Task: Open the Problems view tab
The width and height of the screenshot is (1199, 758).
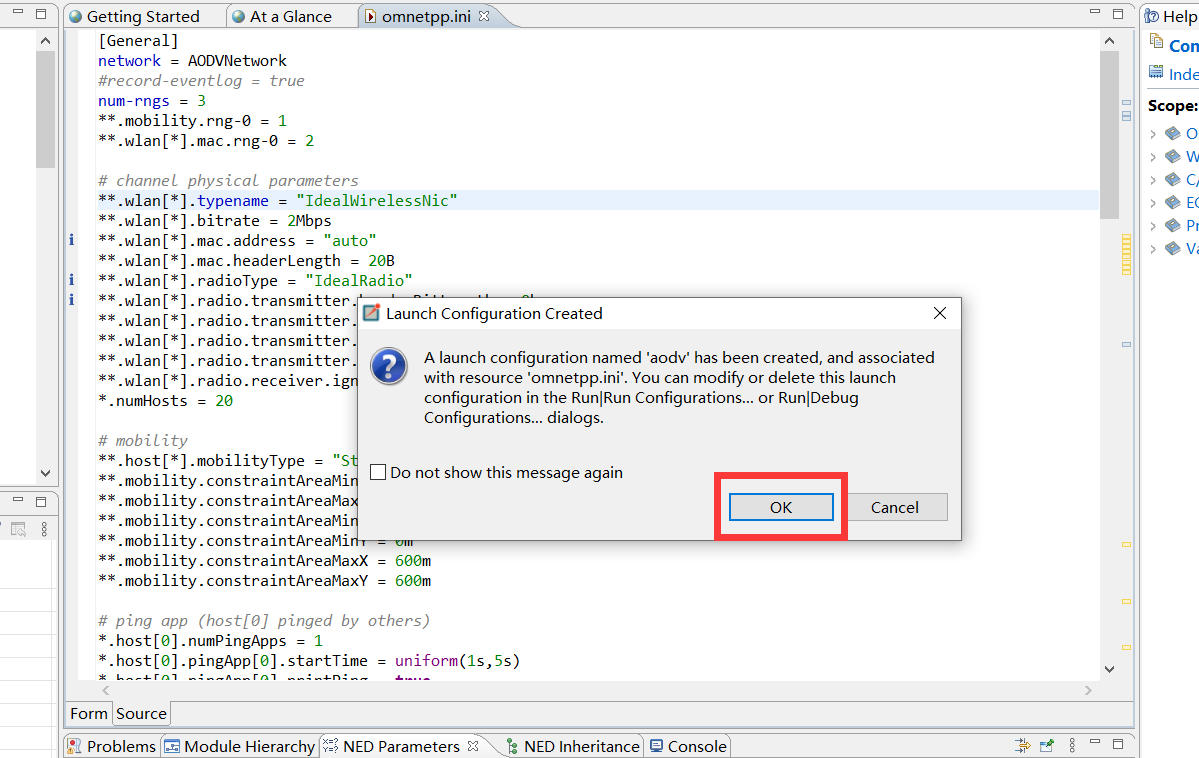Action: [112, 746]
